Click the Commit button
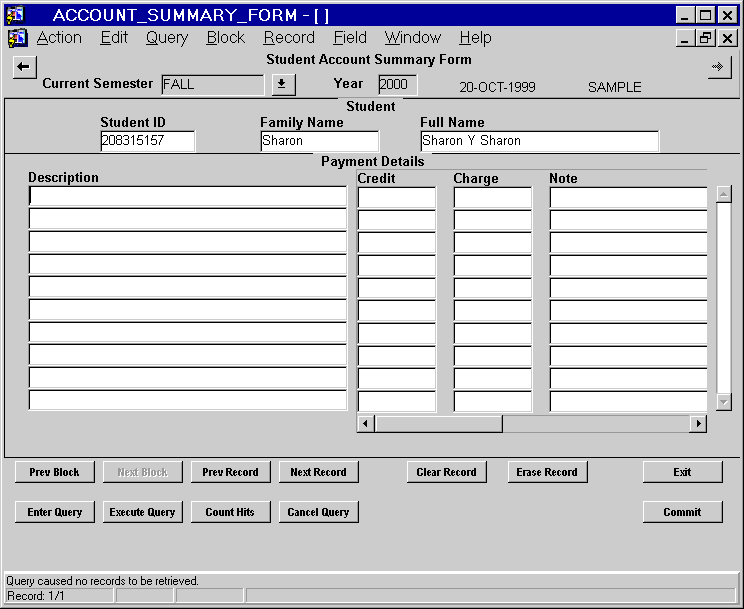The width and height of the screenshot is (744, 609). [x=682, y=512]
